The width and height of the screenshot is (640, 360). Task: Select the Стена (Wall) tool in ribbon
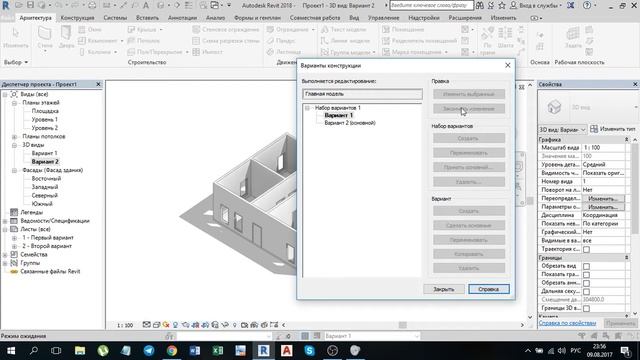(x=45, y=38)
